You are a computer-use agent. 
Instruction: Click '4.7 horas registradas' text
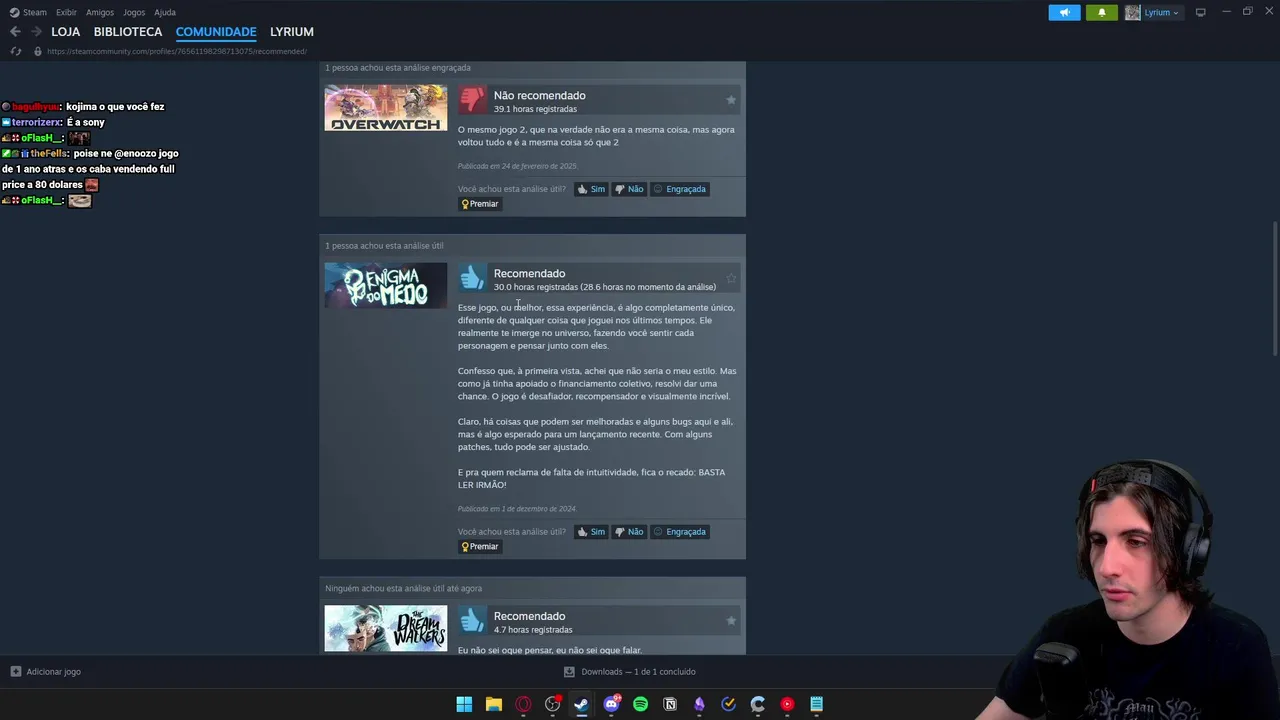click(x=533, y=630)
